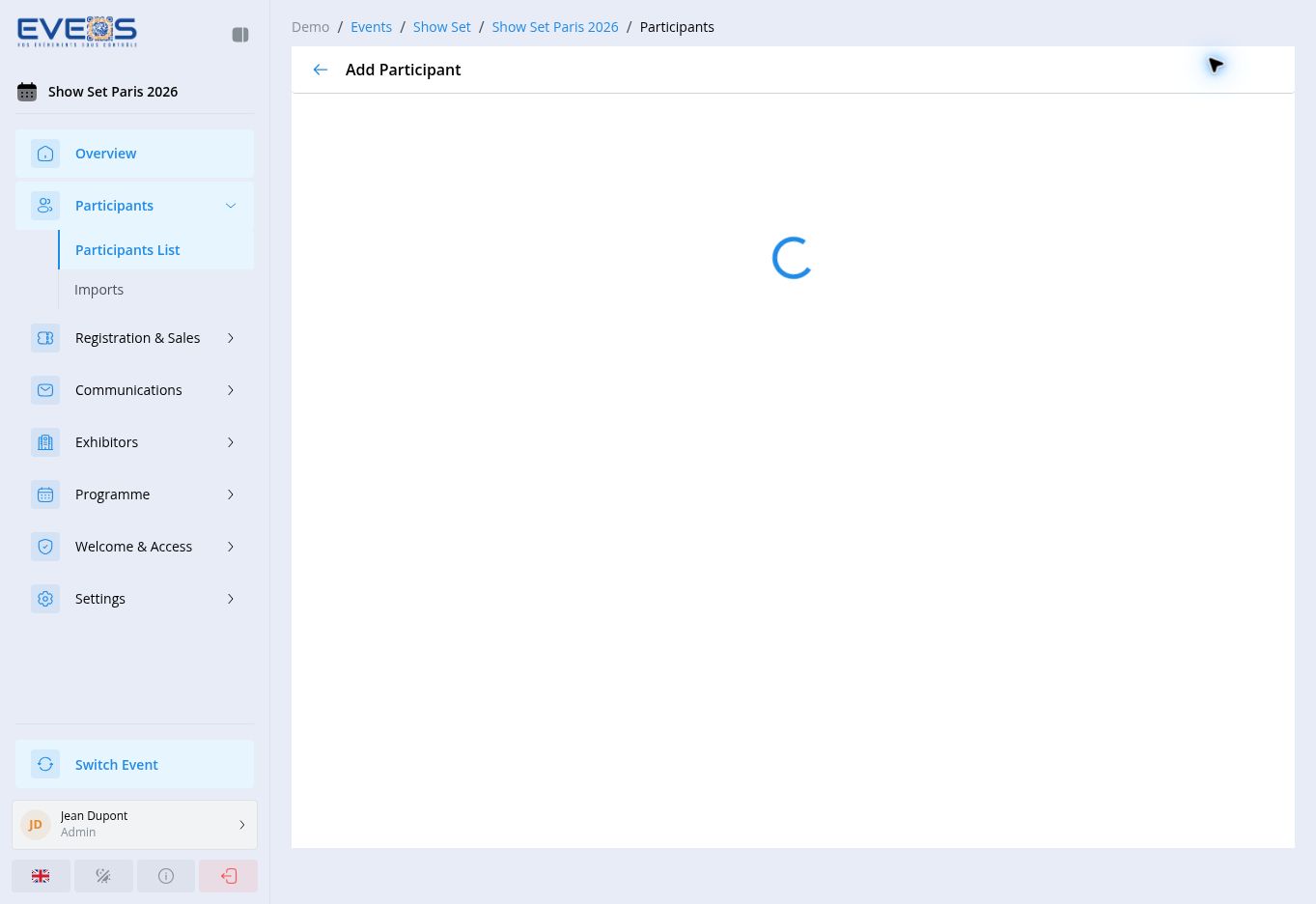Expand Registration & Sales section

(134, 338)
